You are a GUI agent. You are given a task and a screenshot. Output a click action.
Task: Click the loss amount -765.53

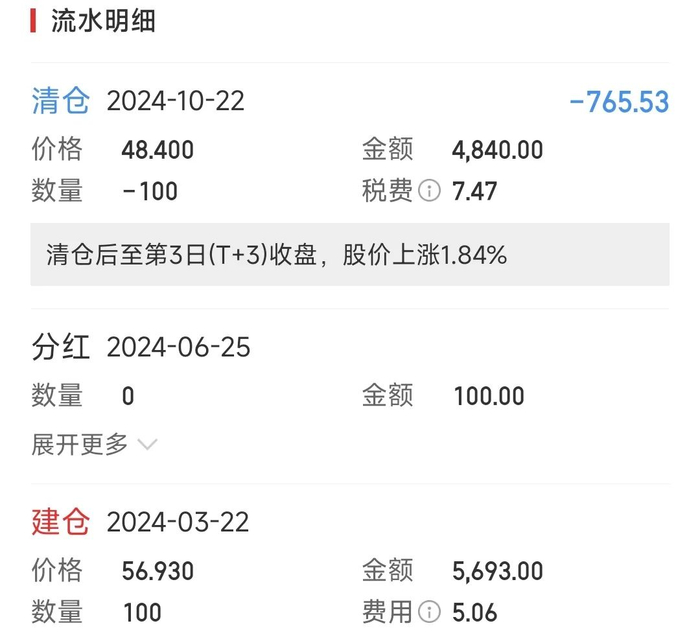(618, 102)
